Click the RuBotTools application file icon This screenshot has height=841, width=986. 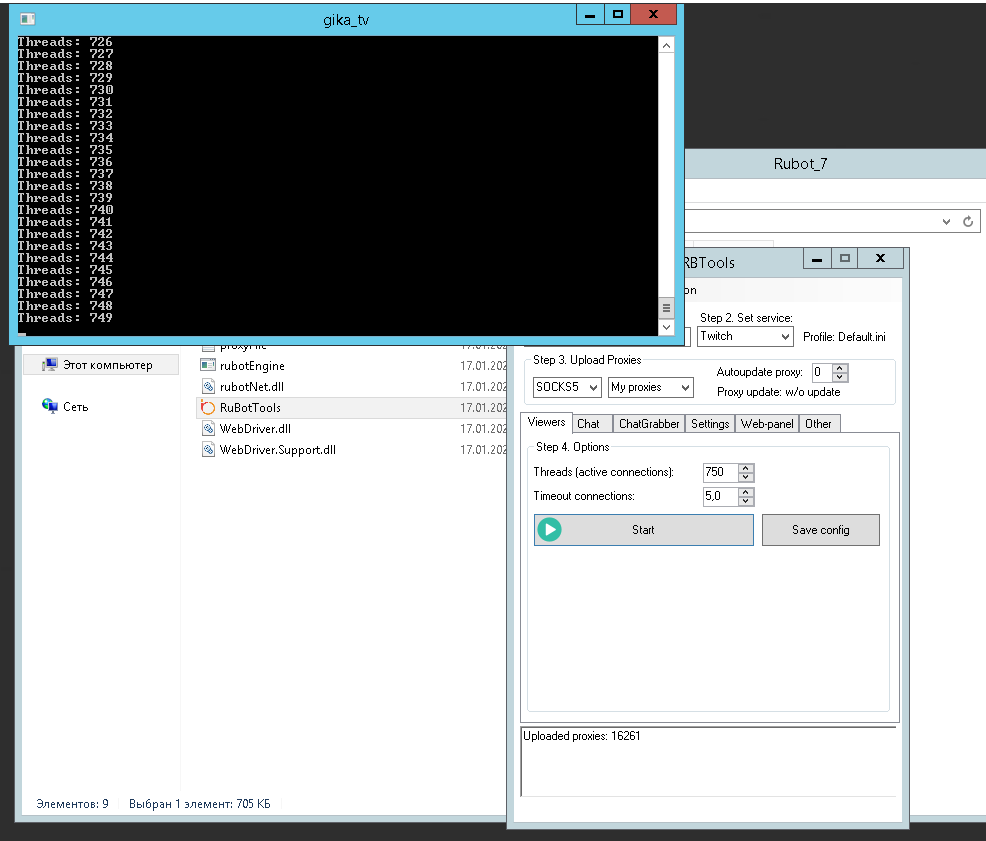(208, 408)
